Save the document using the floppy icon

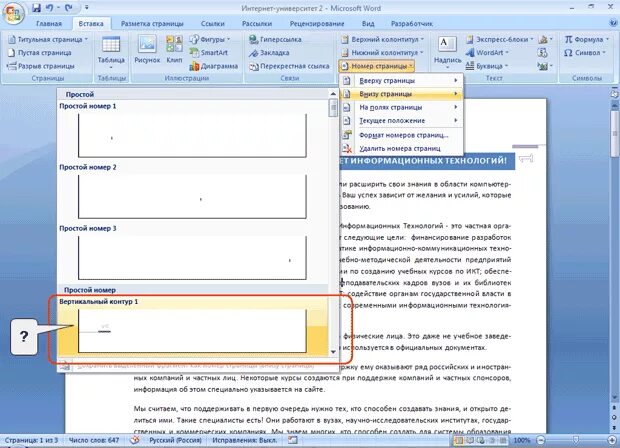pos(36,8)
